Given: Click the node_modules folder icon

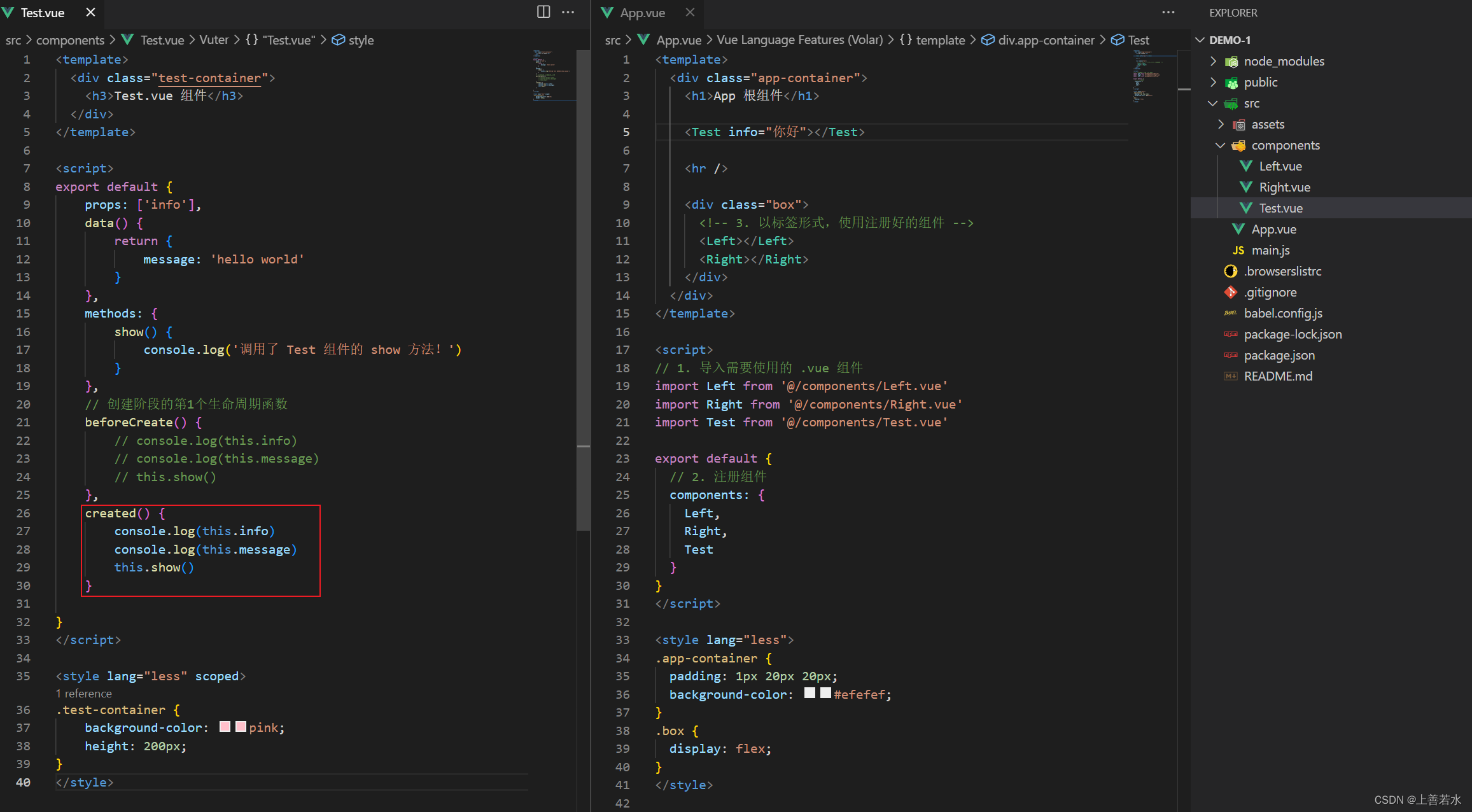Looking at the screenshot, I should coord(1232,62).
